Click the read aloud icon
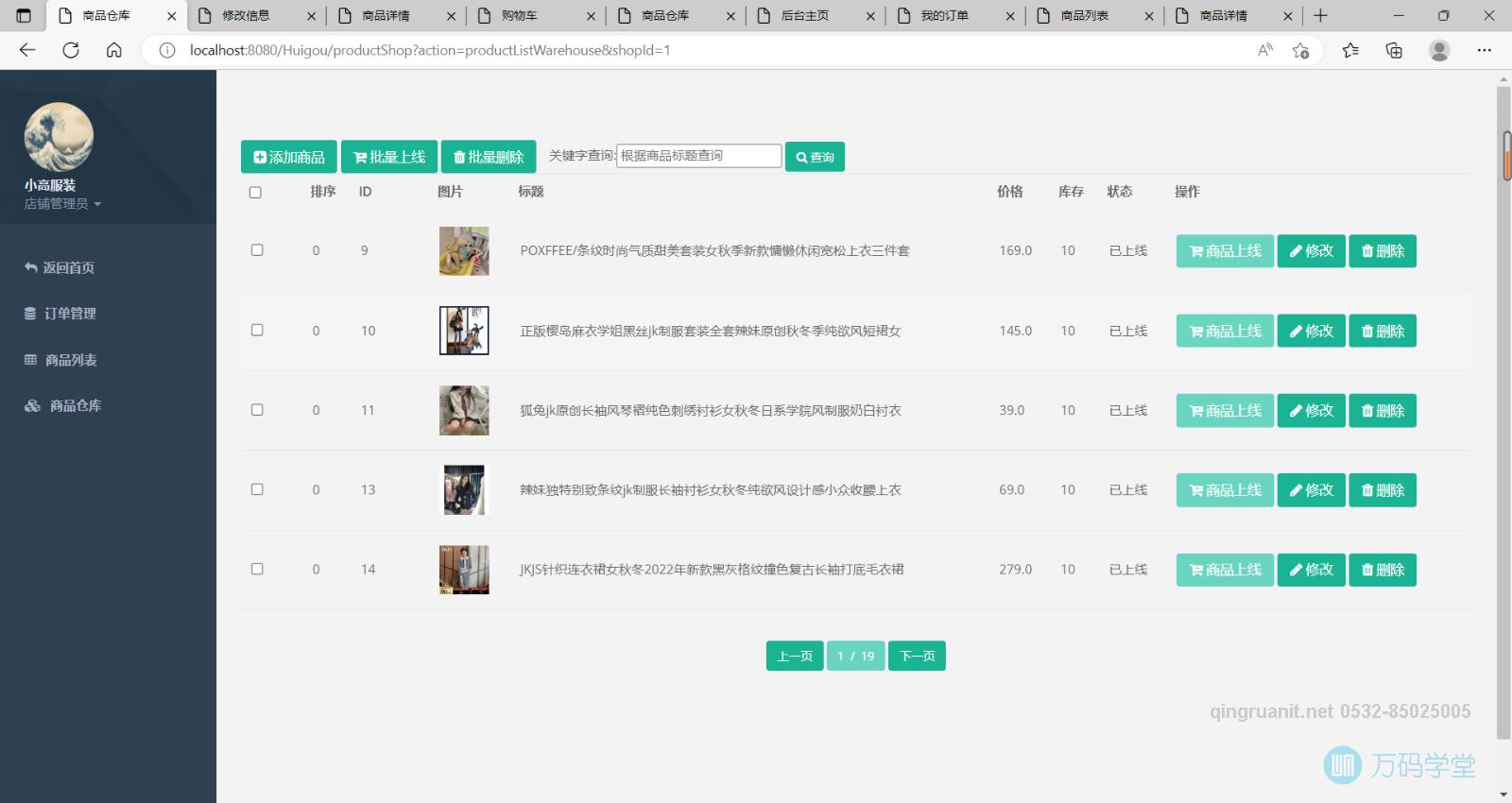 (1265, 50)
